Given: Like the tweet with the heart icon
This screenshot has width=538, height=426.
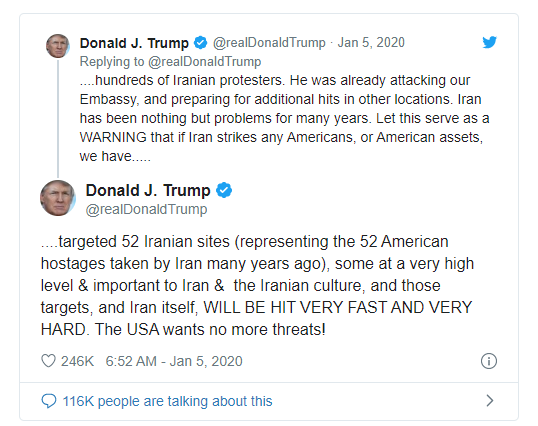Looking at the screenshot, I should pyautogui.click(x=48, y=361).
